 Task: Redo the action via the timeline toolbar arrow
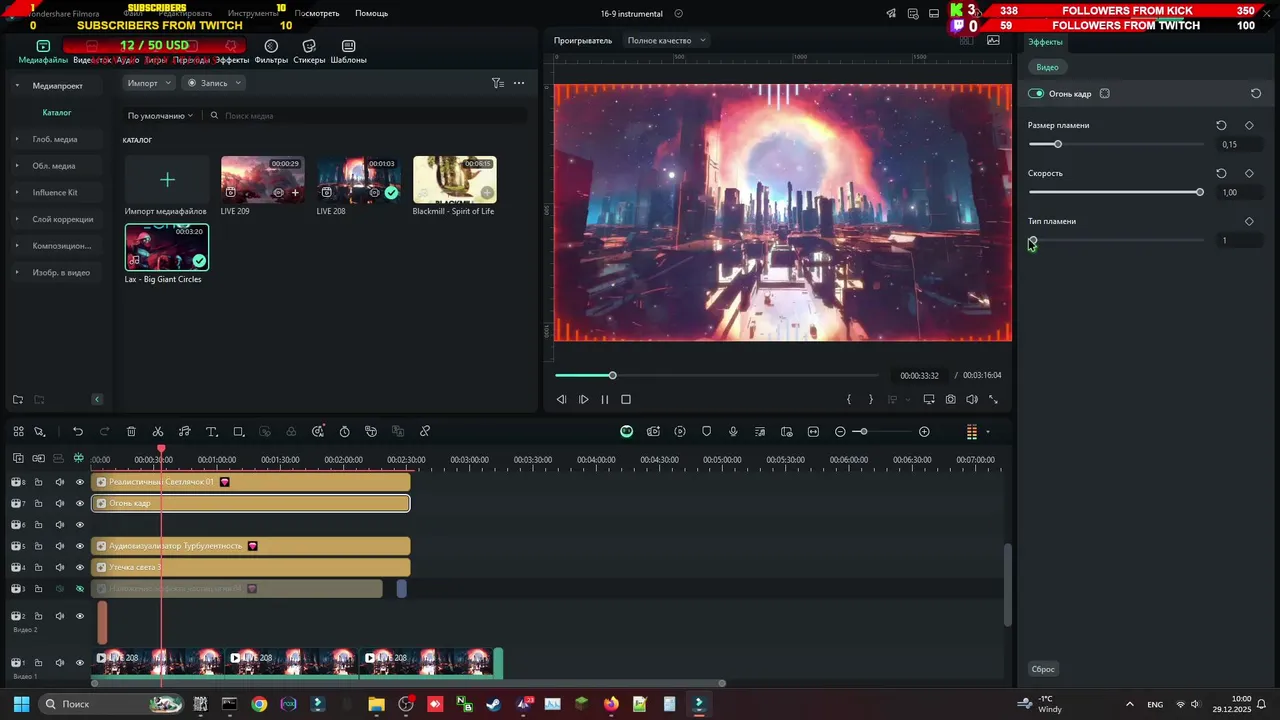(x=105, y=432)
